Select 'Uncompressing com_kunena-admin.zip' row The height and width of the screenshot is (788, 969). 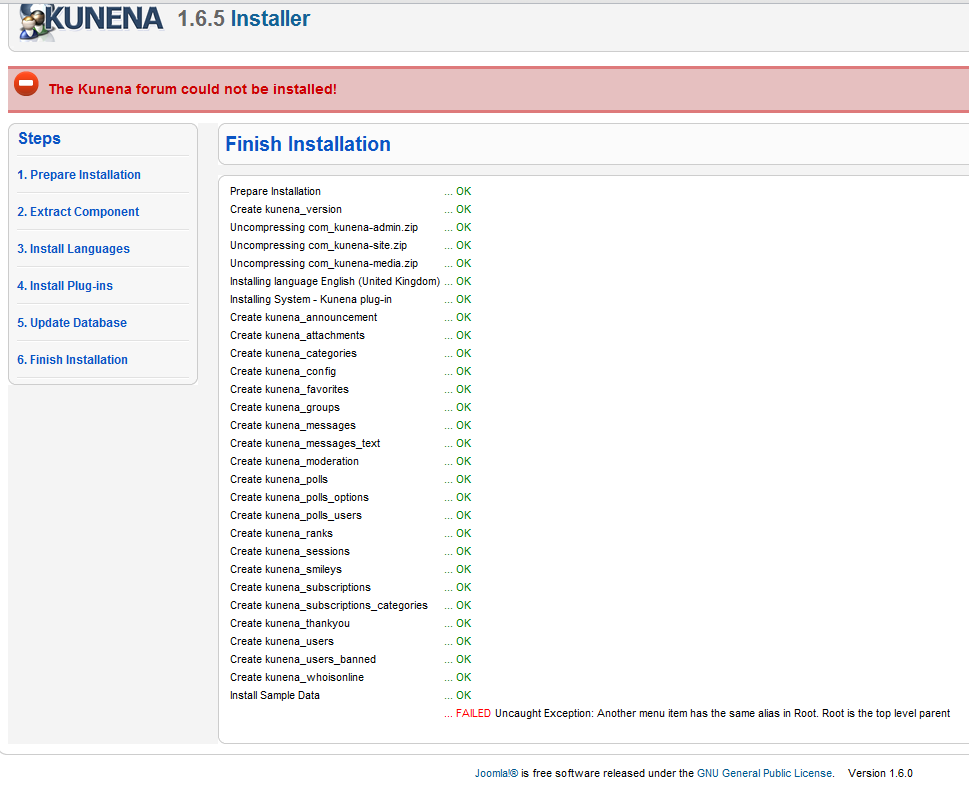(350, 227)
